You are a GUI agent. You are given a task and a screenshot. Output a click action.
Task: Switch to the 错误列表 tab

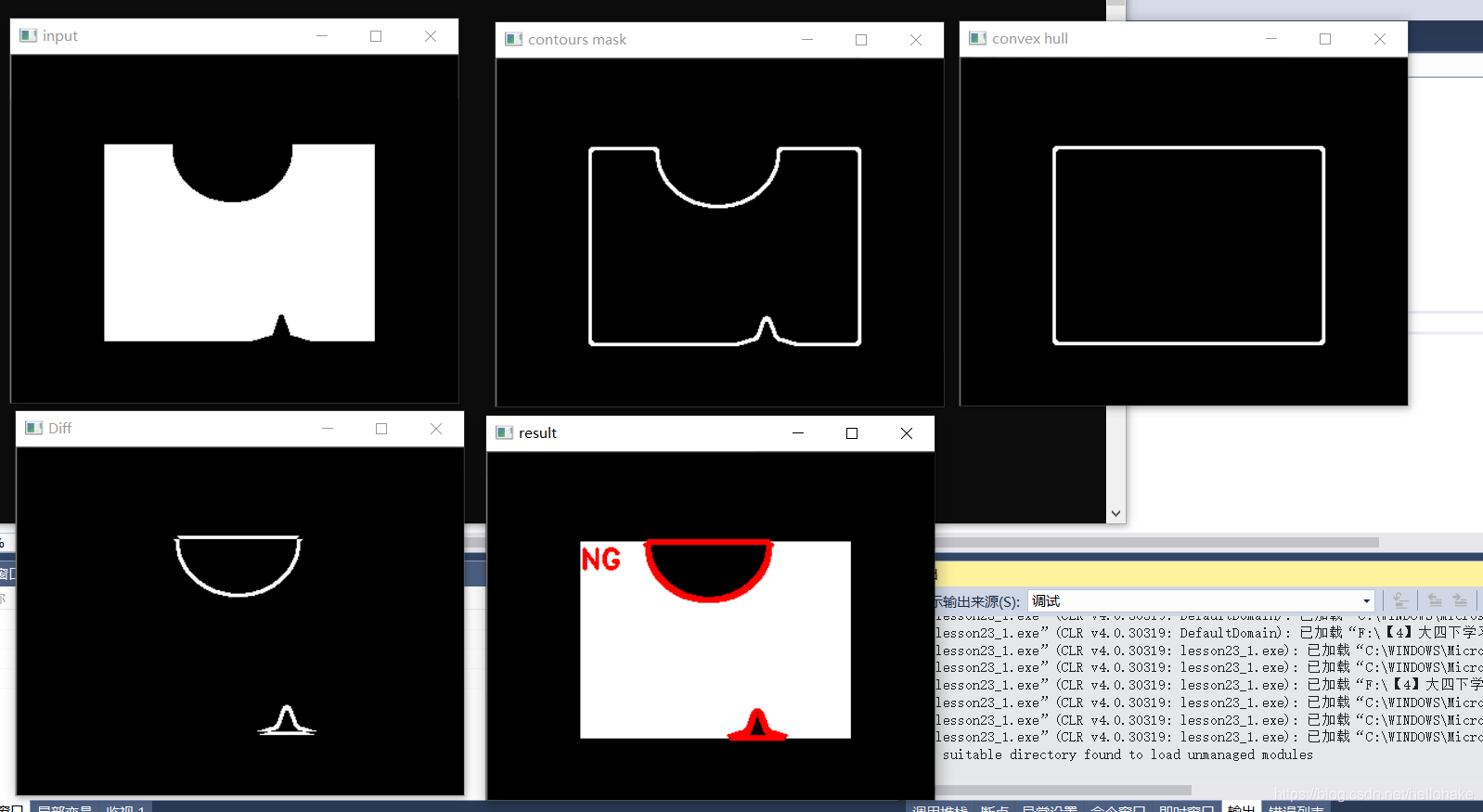tap(1296, 808)
